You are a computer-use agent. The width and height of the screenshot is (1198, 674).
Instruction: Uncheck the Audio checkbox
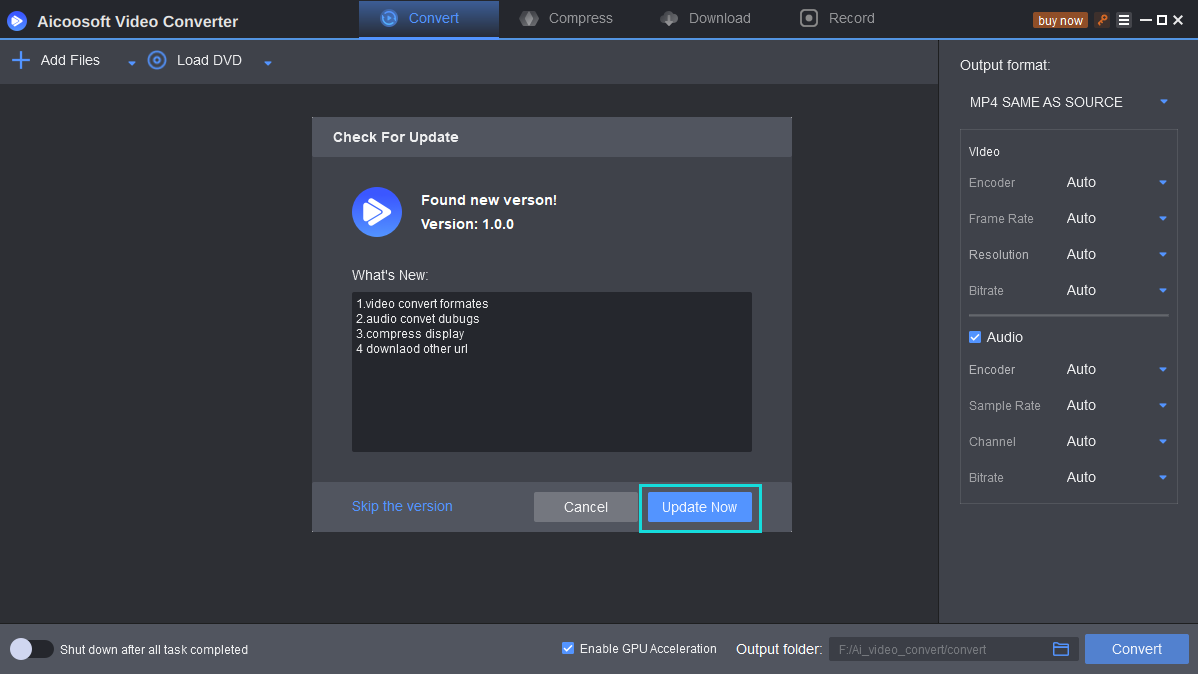click(975, 337)
